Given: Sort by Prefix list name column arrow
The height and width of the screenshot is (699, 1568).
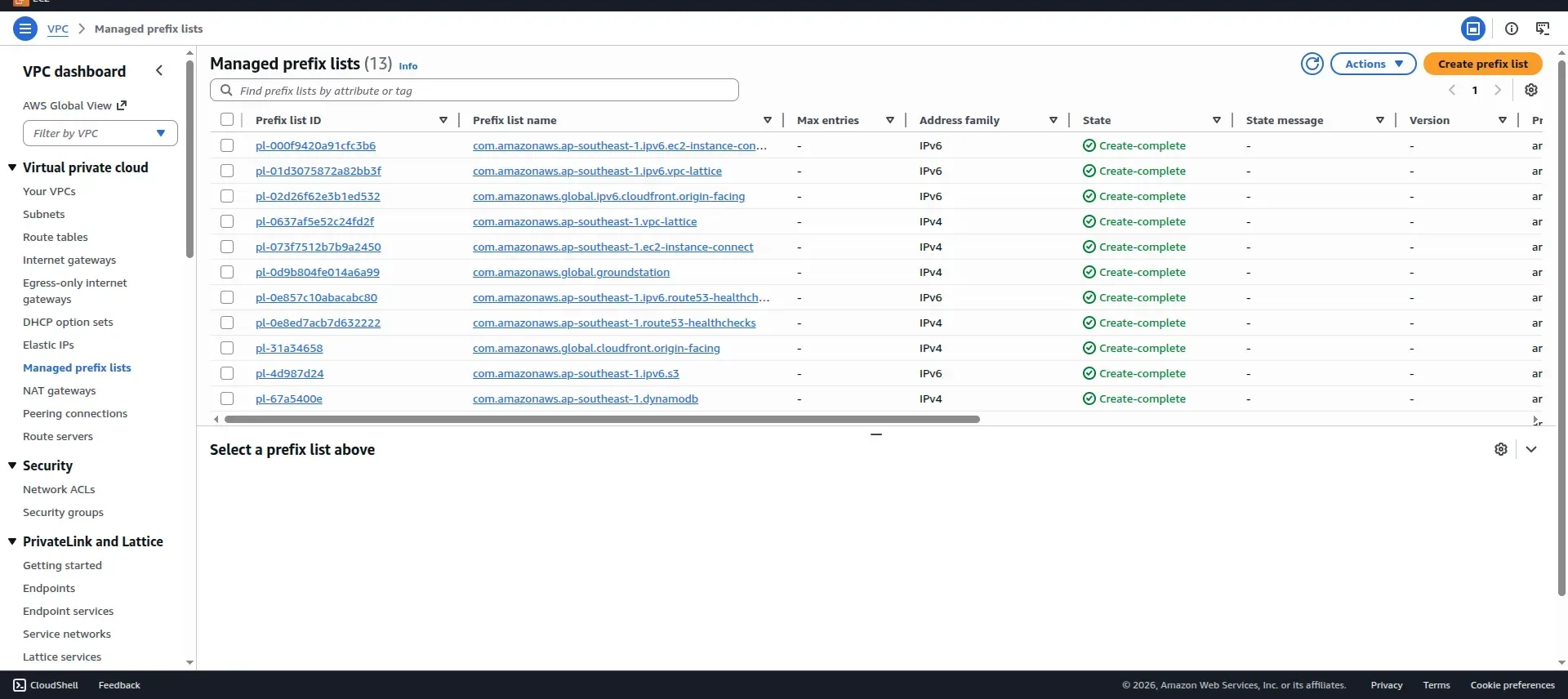Looking at the screenshot, I should tap(768, 120).
